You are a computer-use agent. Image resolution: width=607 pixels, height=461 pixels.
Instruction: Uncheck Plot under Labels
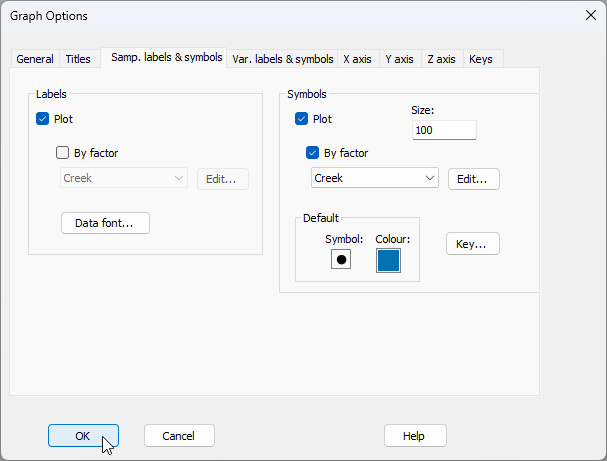coord(43,119)
